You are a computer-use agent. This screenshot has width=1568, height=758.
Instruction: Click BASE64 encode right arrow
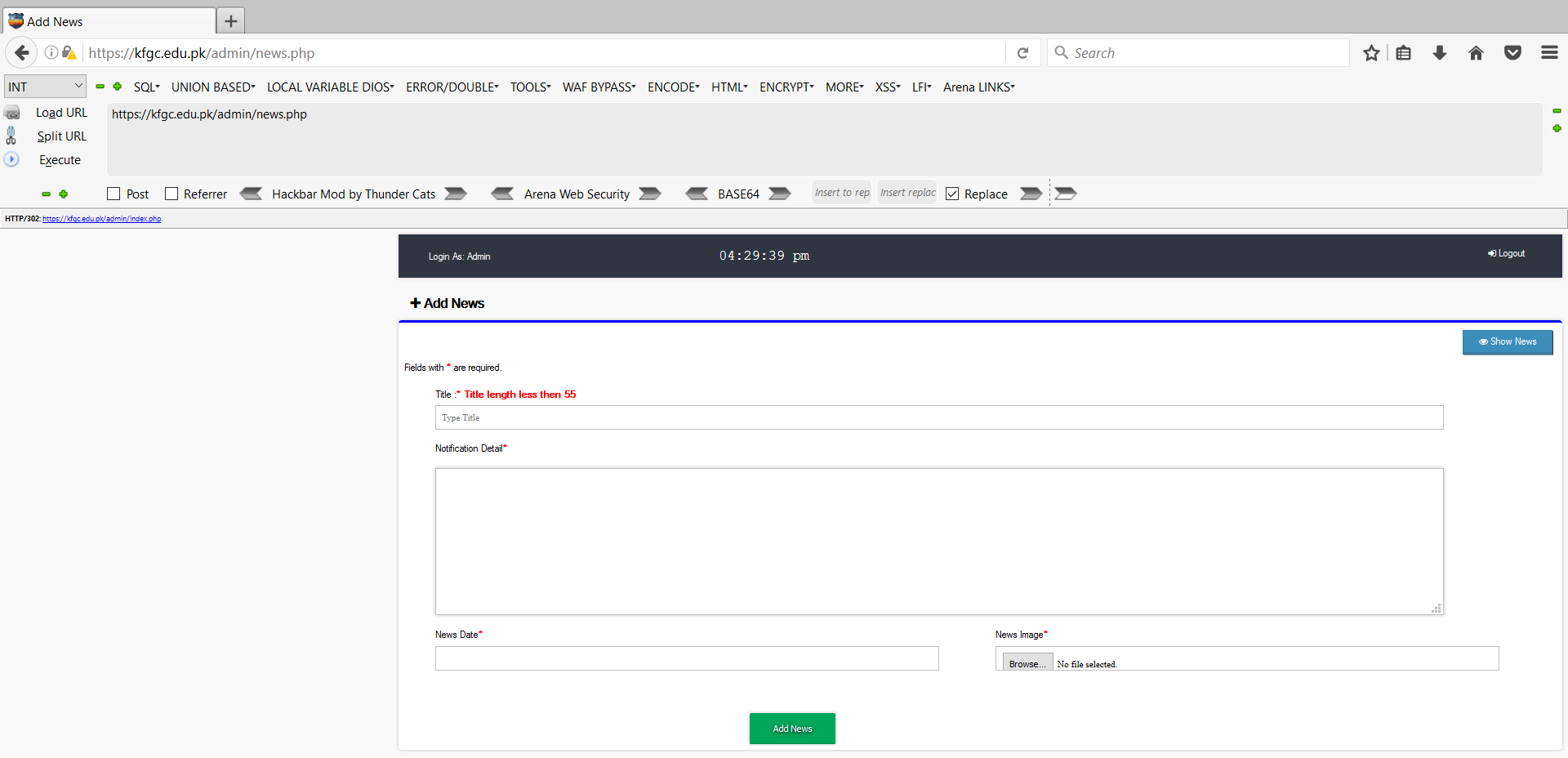tap(780, 194)
